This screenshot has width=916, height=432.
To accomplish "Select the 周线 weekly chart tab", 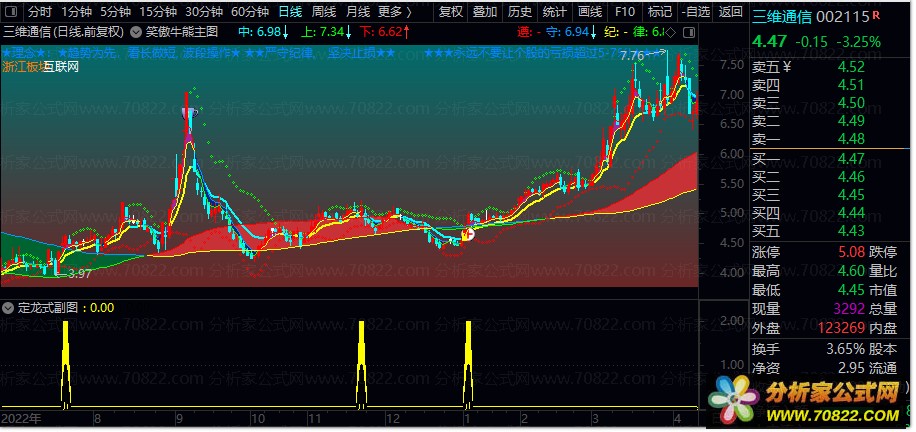I will point(324,11).
